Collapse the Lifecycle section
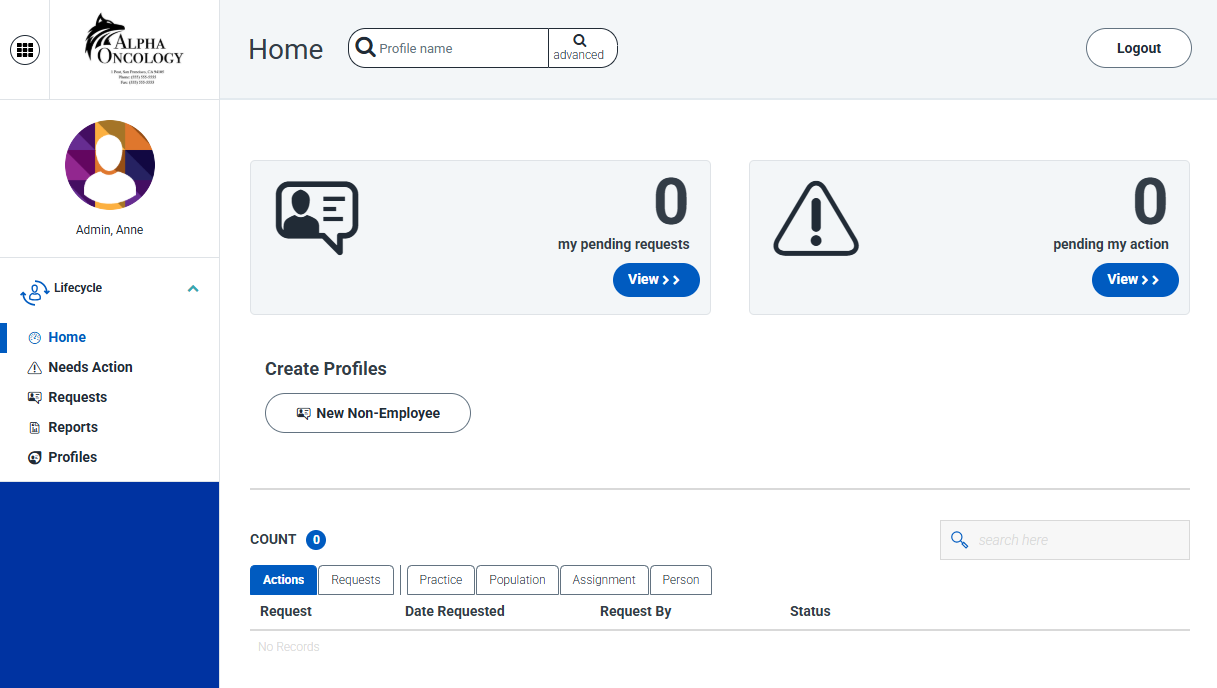 click(192, 288)
